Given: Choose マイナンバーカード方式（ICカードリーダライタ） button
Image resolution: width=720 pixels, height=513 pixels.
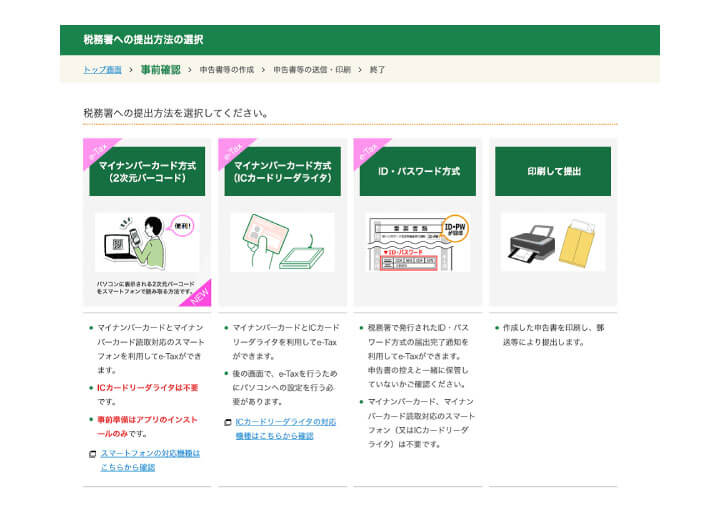Looking at the screenshot, I should pos(282,171).
